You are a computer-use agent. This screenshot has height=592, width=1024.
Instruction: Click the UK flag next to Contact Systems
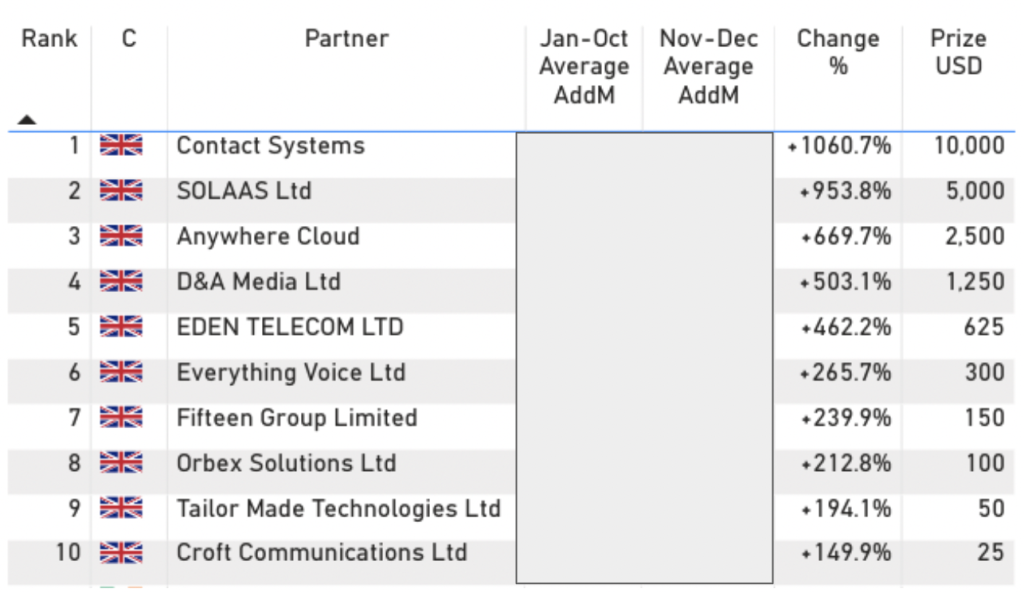coord(121,146)
